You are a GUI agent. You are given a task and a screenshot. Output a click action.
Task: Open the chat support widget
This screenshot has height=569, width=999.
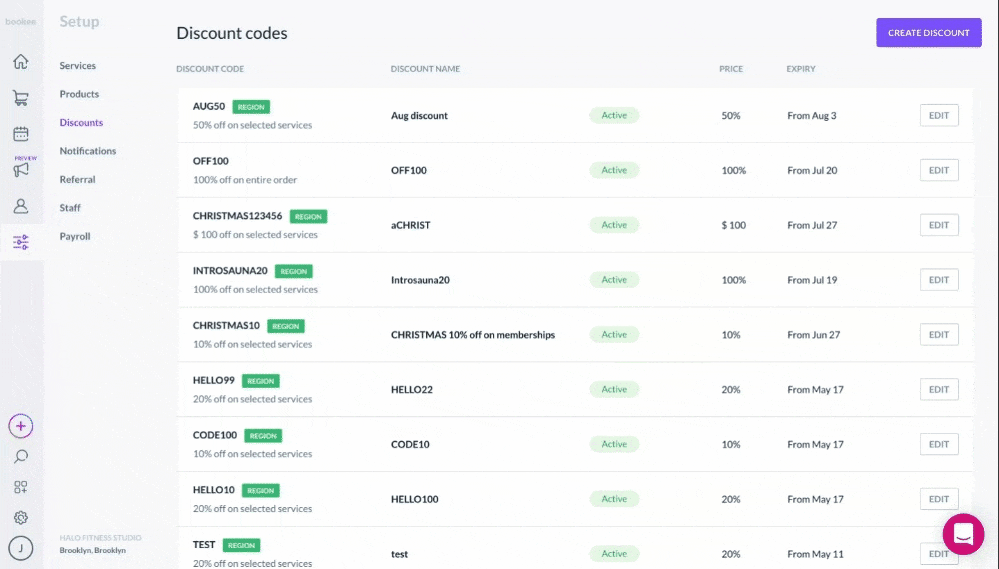click(963, 534)
